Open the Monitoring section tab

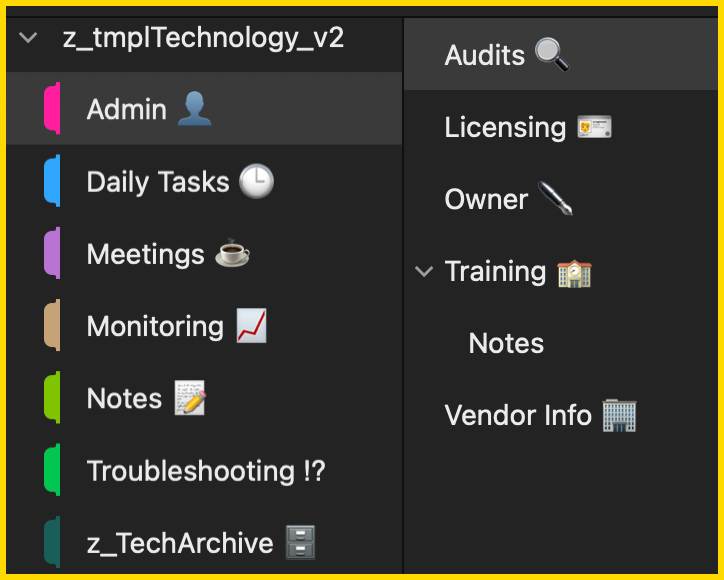(205, 326)
